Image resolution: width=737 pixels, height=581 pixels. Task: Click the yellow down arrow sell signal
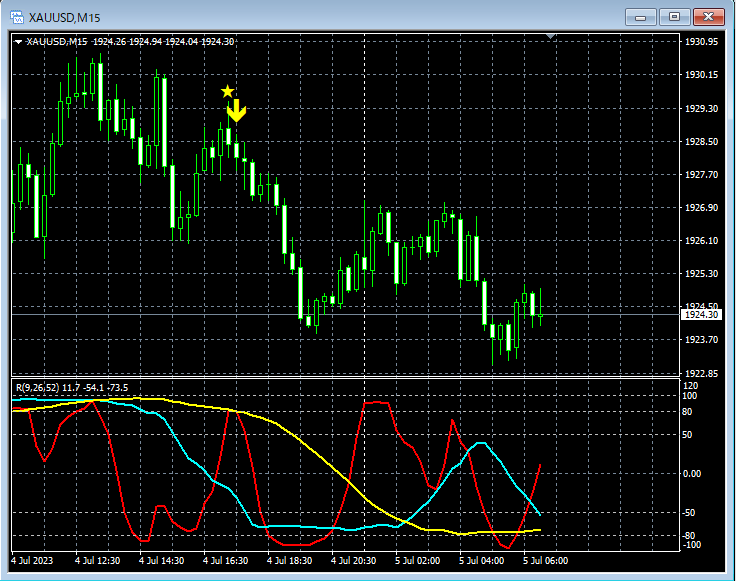pyautogui.click(x=236, y=110)
